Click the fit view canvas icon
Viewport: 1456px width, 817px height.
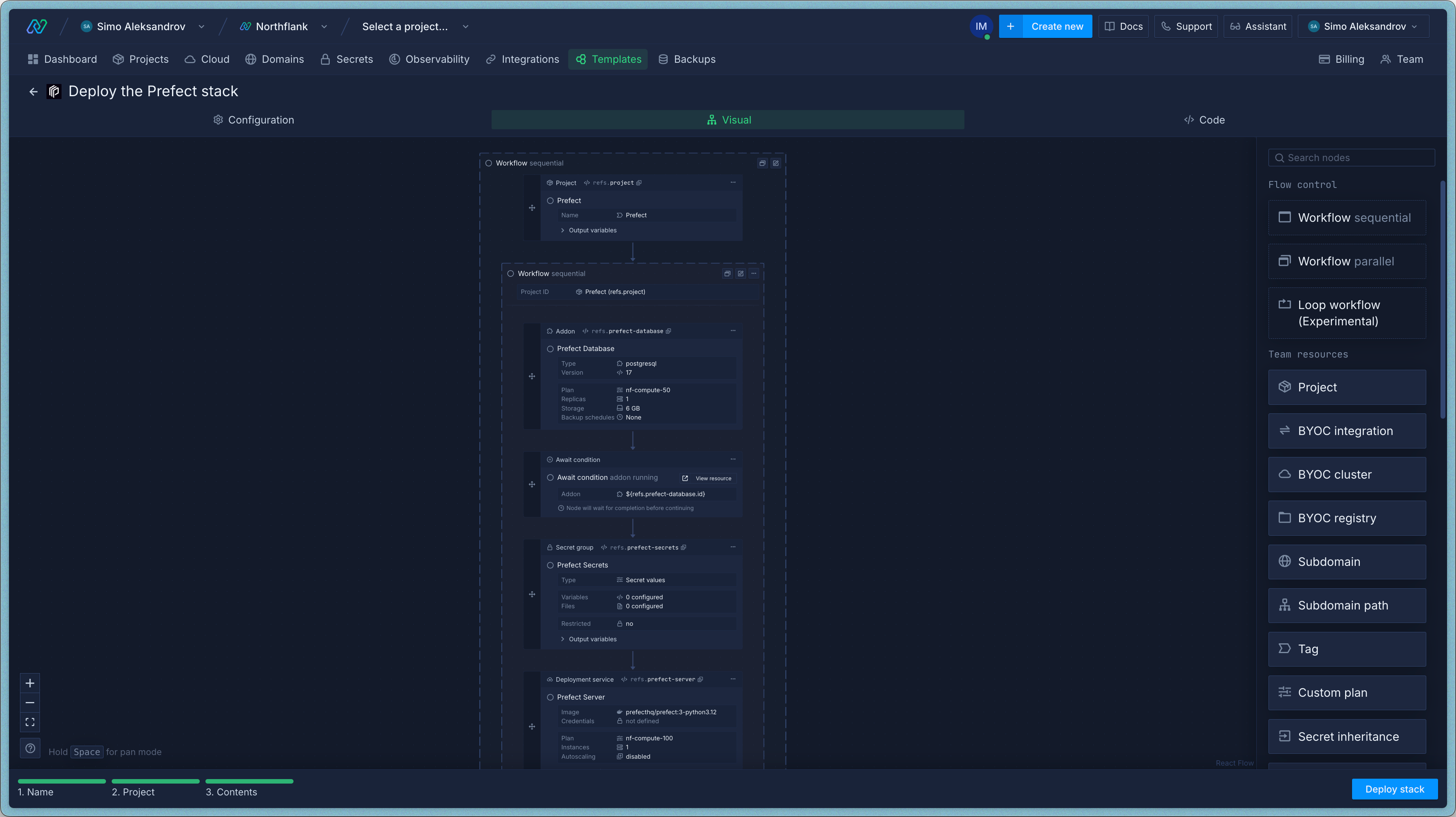(x=30, y=722)
